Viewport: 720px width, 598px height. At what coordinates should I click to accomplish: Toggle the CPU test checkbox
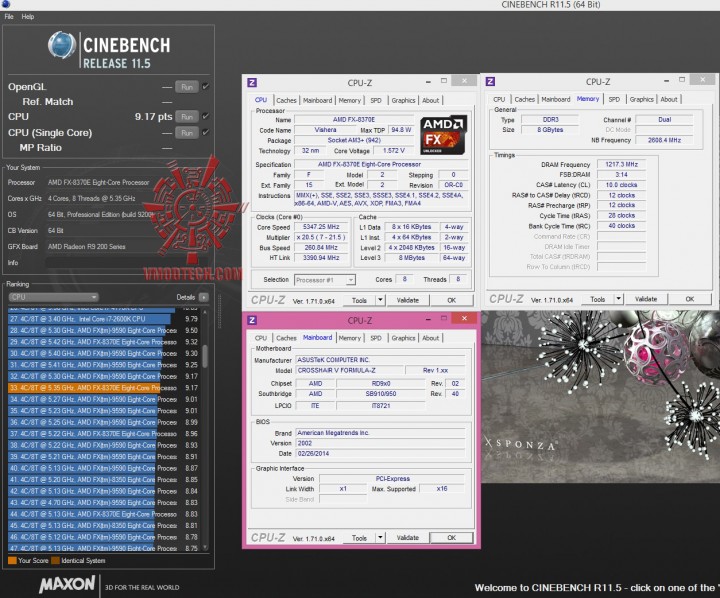205,116
